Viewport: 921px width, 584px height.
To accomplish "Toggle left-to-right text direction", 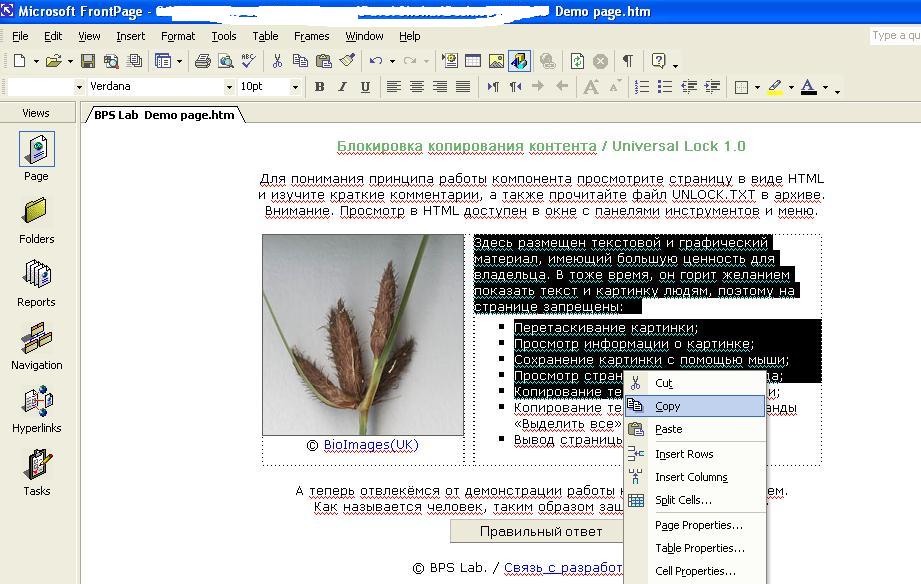I will pos(492,87).
